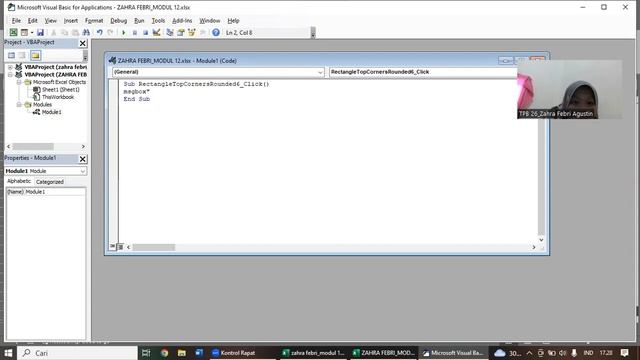Open the Help menu

pos(233,20)
